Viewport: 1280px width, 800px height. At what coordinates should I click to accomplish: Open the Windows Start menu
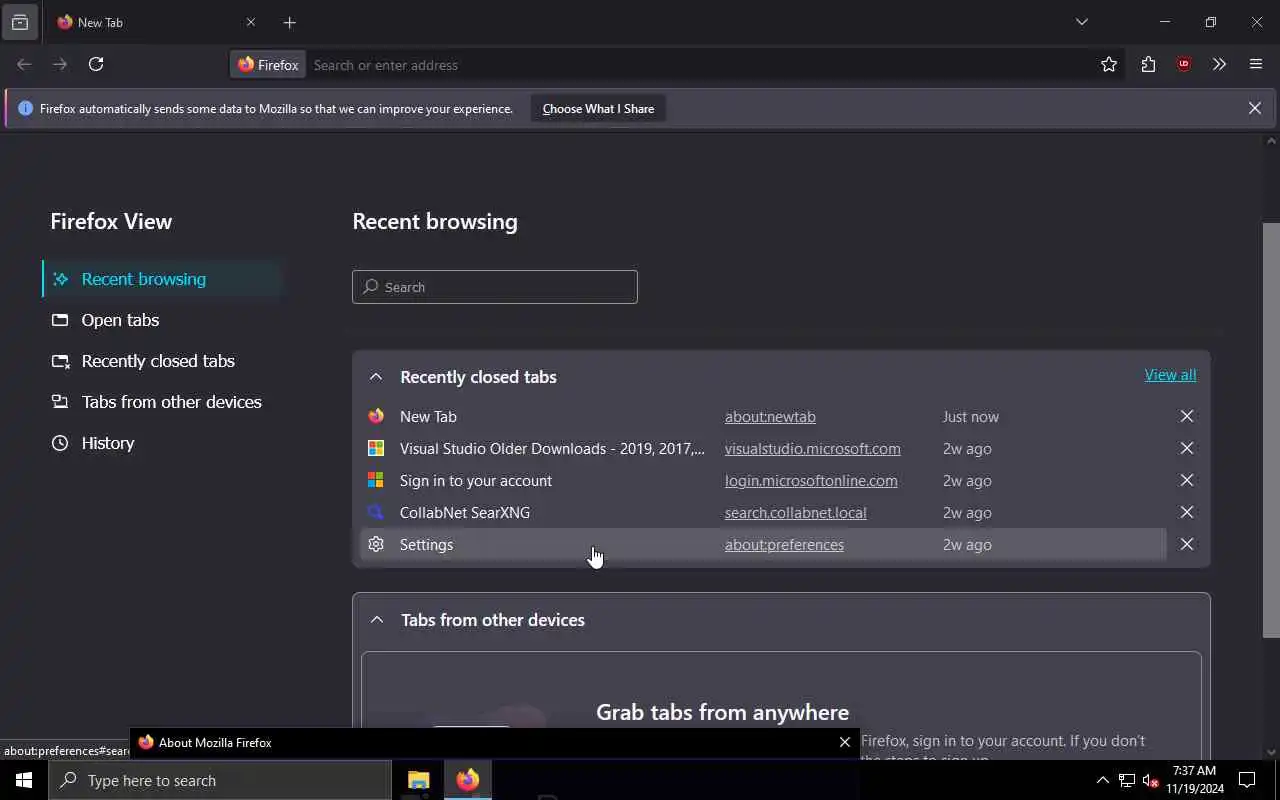[24, 780]
